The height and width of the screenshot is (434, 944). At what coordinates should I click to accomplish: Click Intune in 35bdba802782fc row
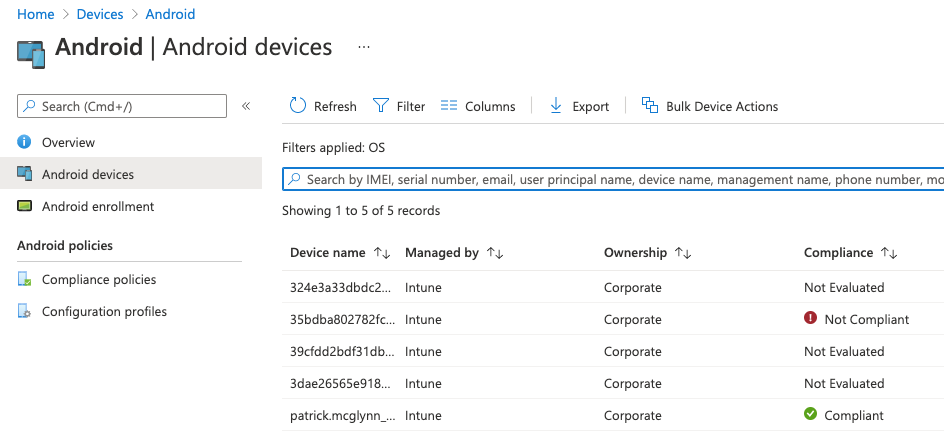[423, 320]
